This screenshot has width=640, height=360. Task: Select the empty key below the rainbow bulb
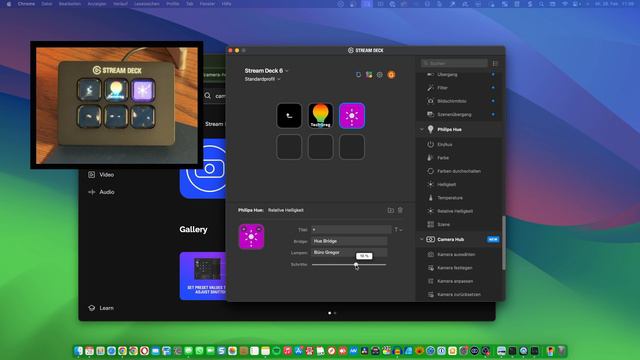(320, 147)
